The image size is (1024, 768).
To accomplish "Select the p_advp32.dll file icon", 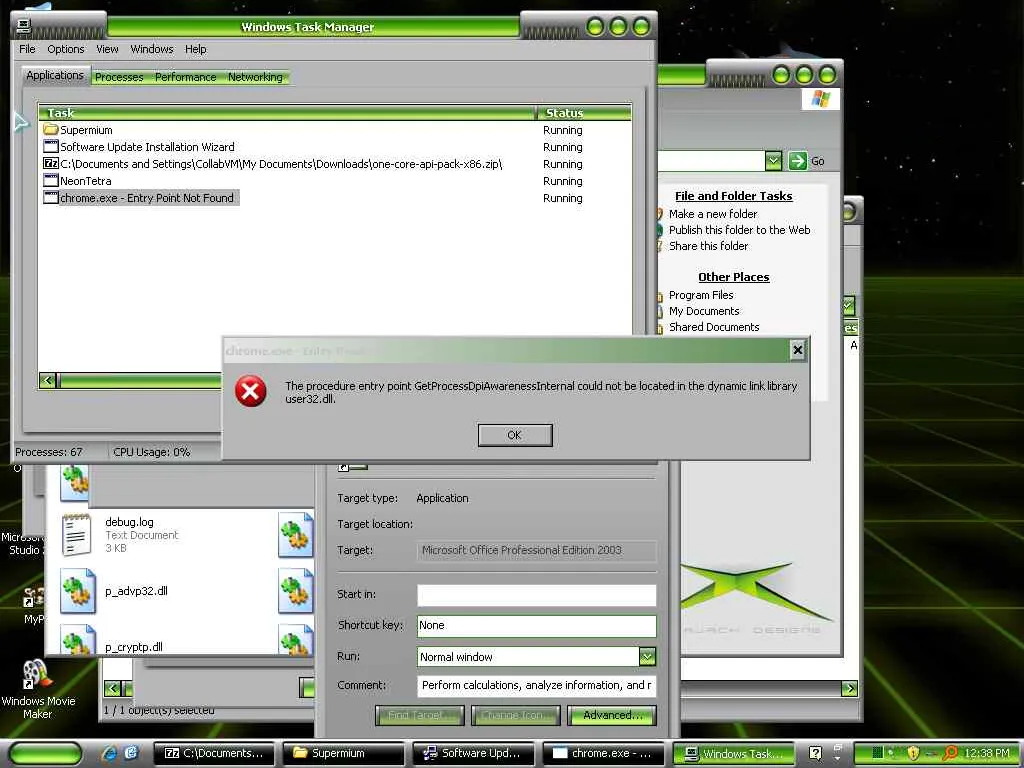I will (x=78, y=591).
